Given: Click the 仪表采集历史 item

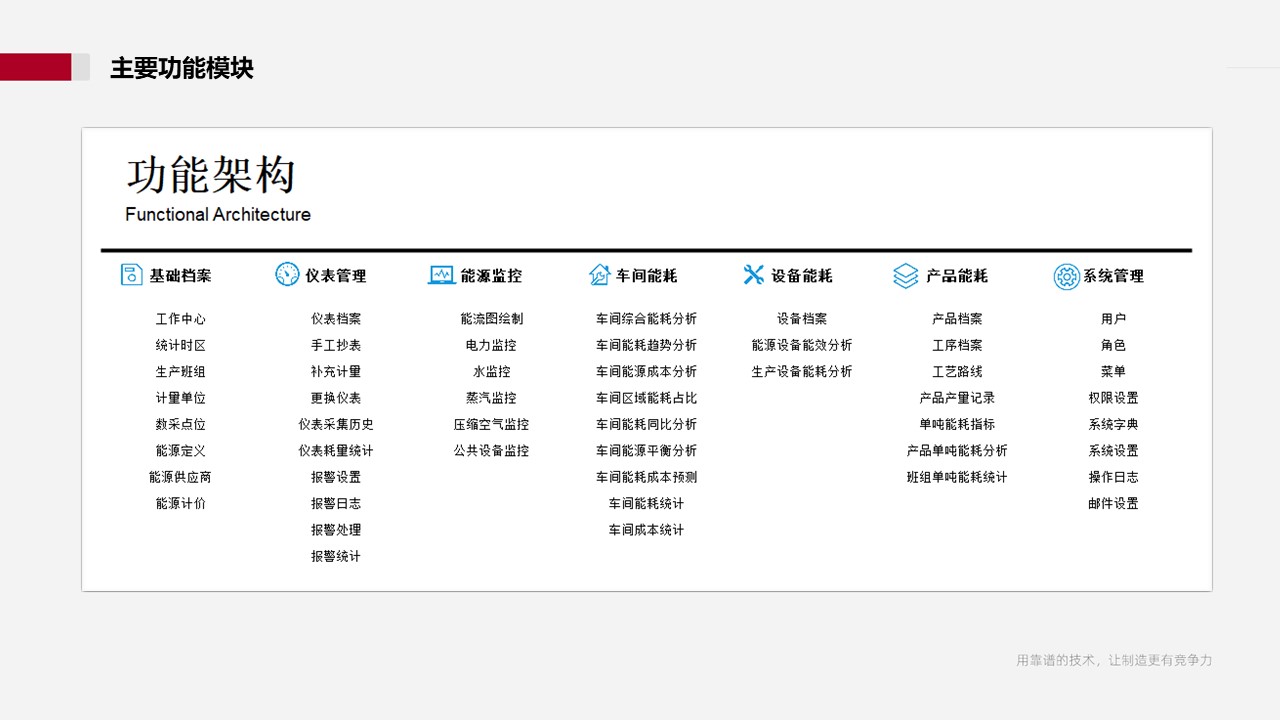Looking at the screenshot, I should point(336,425).
